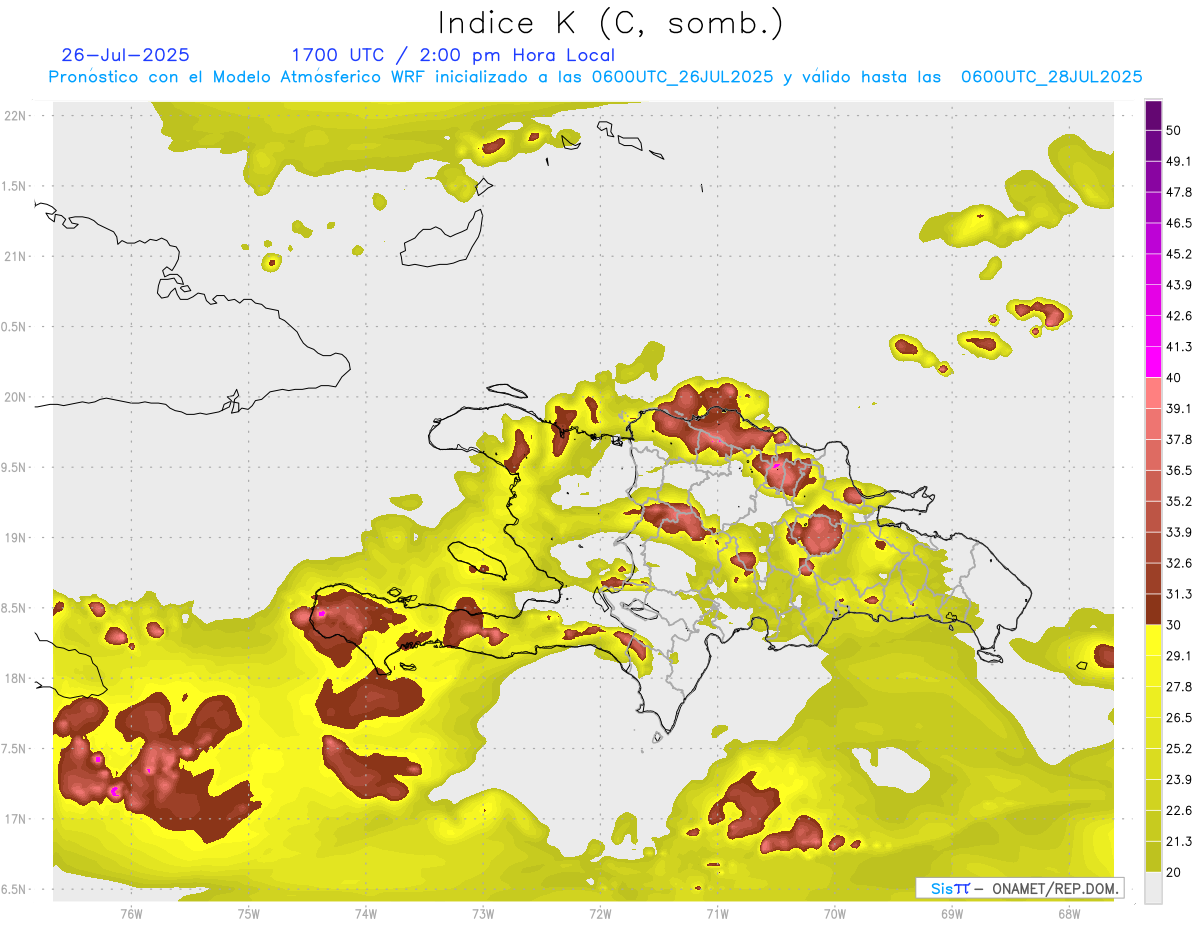Click the "33.9" color scale label
Viewport: 1200px width, 927px height.
[x=1179, y=532]
